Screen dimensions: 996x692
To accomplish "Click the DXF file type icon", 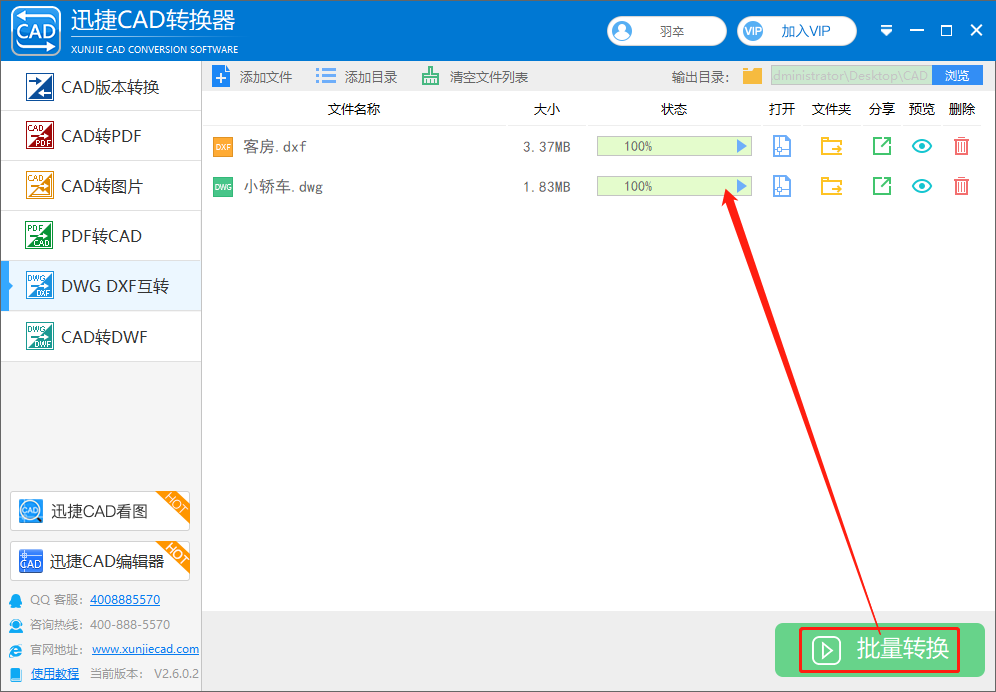I will pyautogui.click(x=223, y=147).
